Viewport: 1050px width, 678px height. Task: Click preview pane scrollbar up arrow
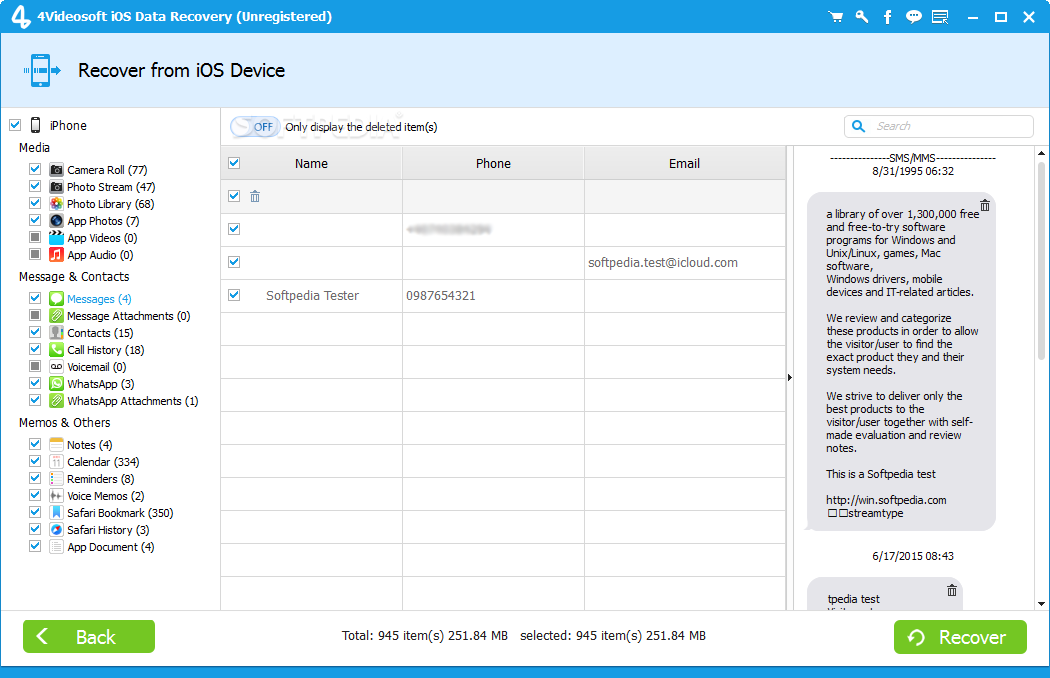point(1041,153)
